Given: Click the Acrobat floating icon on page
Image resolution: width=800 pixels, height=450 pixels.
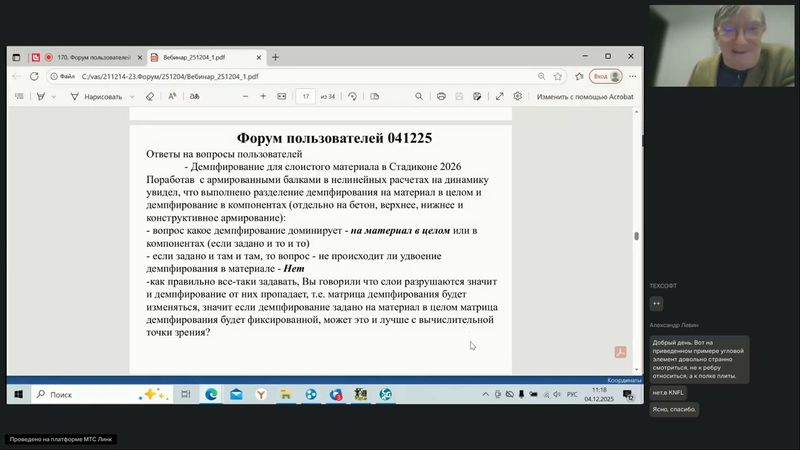Looking at the screenshot, I should 620,352.
